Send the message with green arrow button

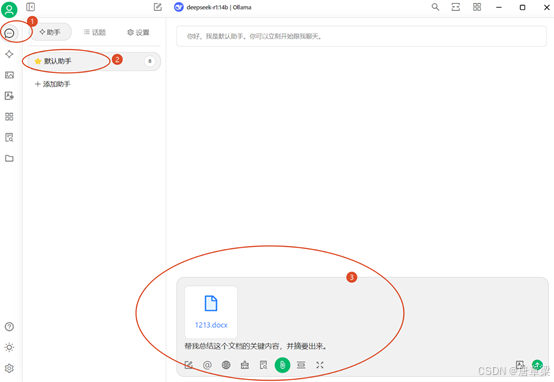click(x=537, y=365)
